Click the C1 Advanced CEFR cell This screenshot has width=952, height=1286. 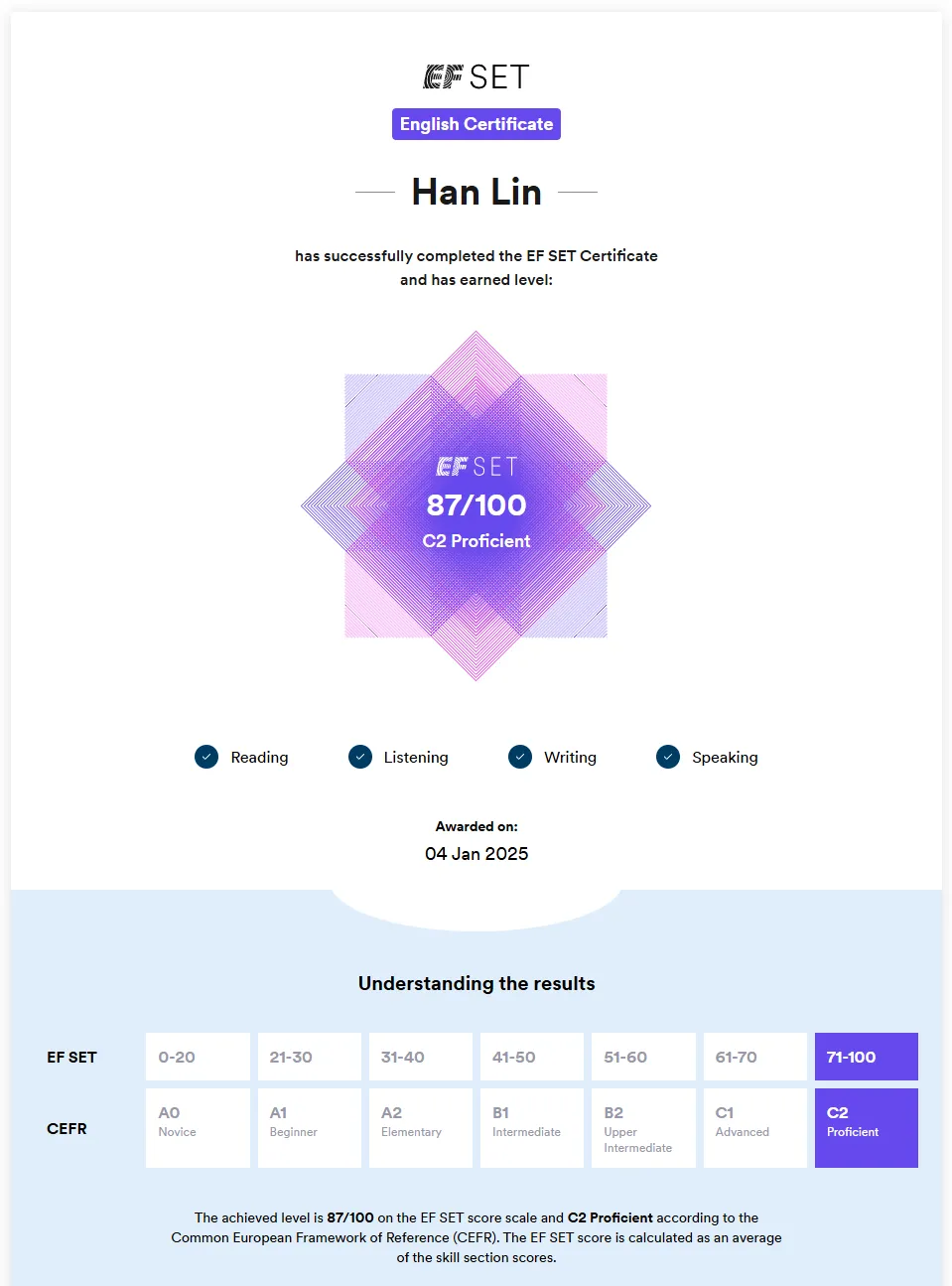[x=754, y=1127]
